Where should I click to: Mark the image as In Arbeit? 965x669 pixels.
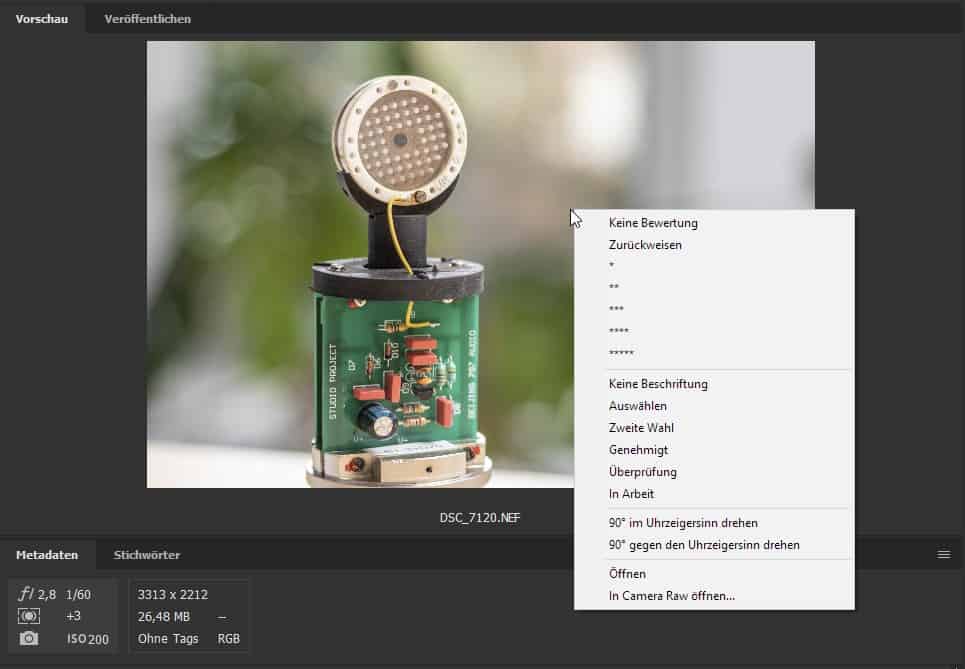pos(631,494)
